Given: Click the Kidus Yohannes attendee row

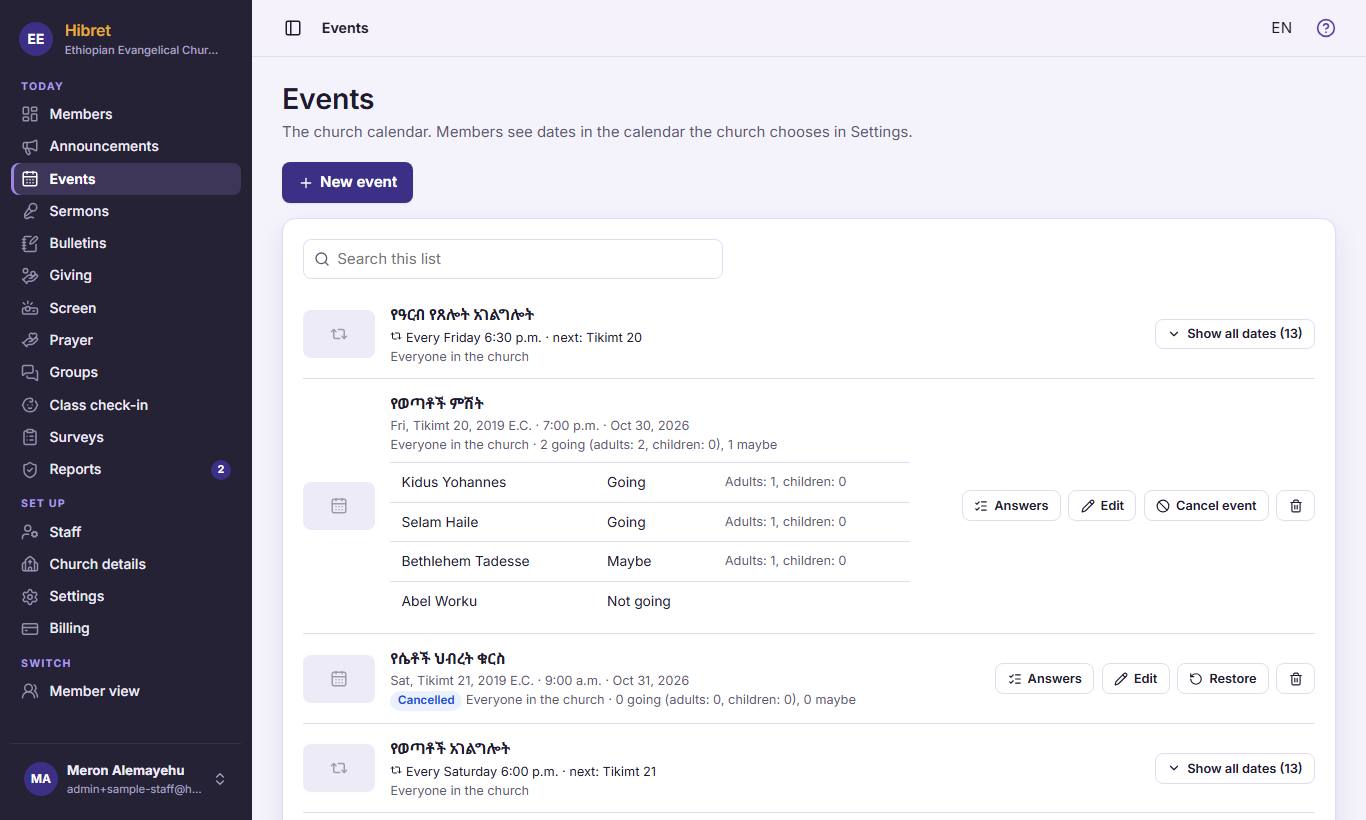Looking at the screenshot, I should pos(650,482).
